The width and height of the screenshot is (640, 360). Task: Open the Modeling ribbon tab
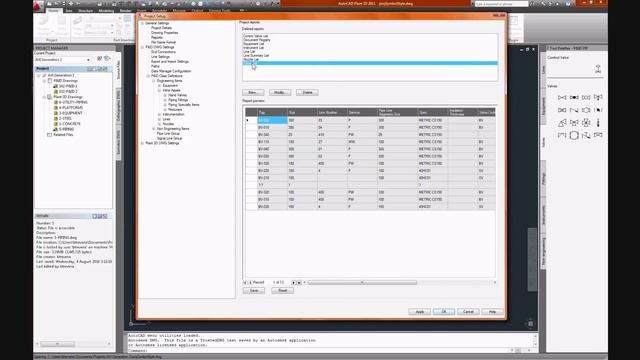tap(106, 11)
